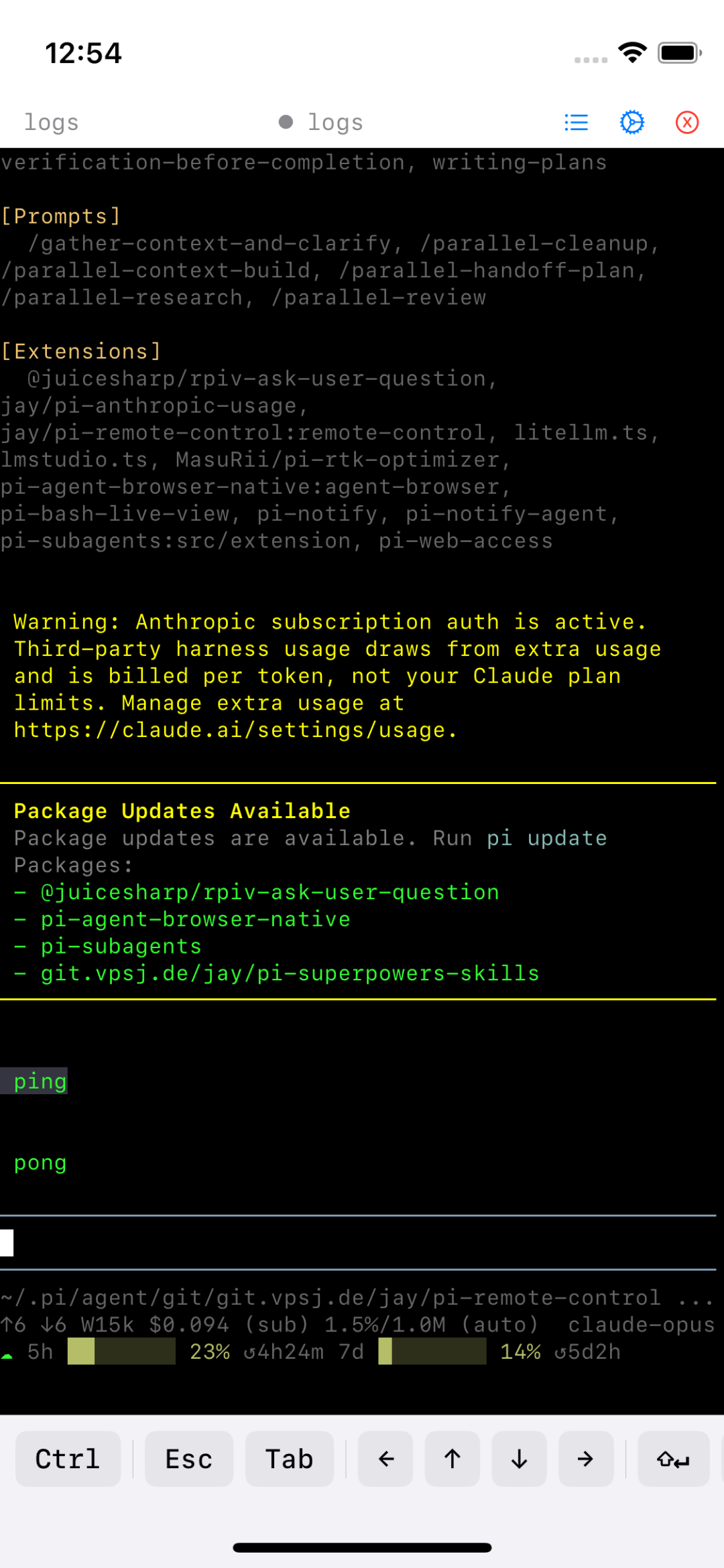The image size is (724, 1568).
Task: Tap the terminal input cursor field
Action: 358,1242
